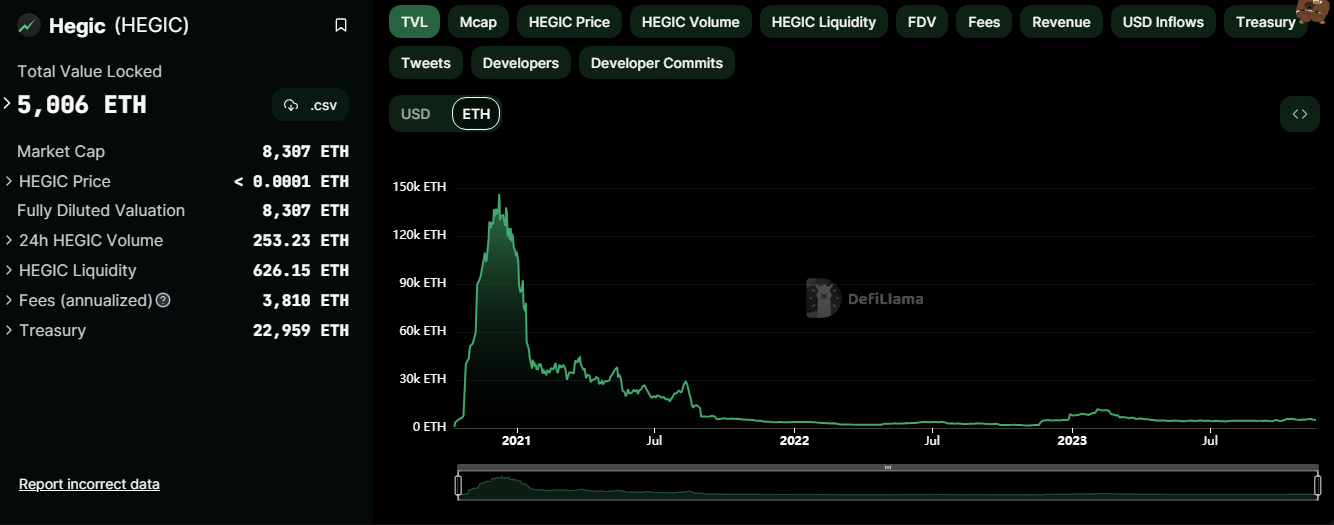Click the Hegic protocol logo icon
The height and width of the screenshot is (525, 1334).
29,25
